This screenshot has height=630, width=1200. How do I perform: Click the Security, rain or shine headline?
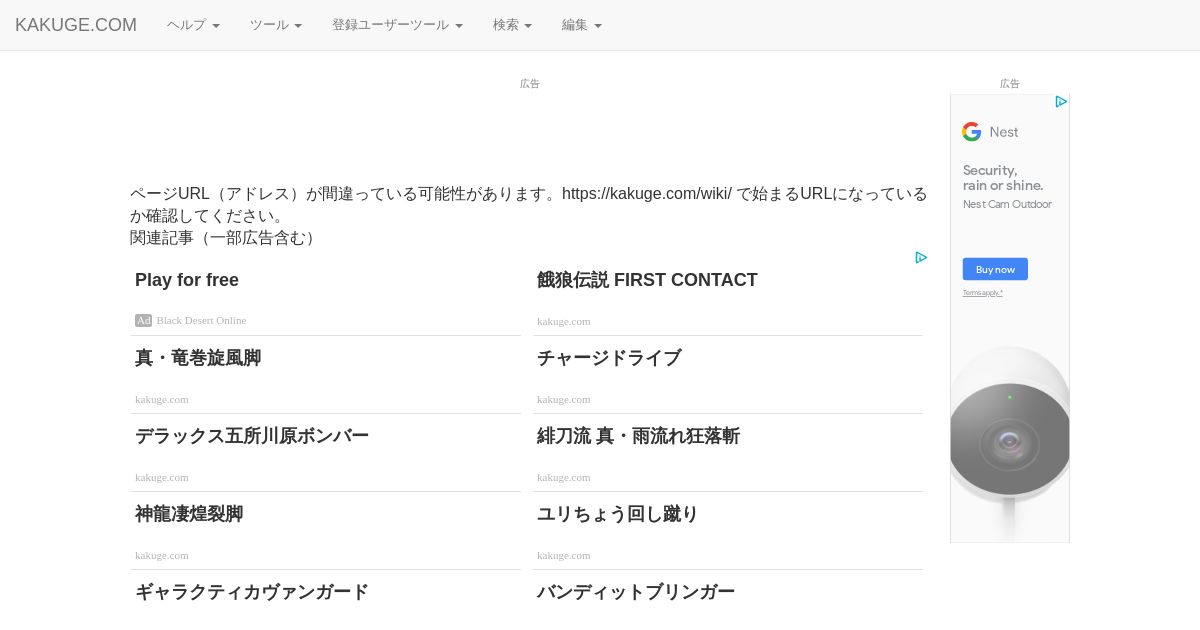[1003, 178]
